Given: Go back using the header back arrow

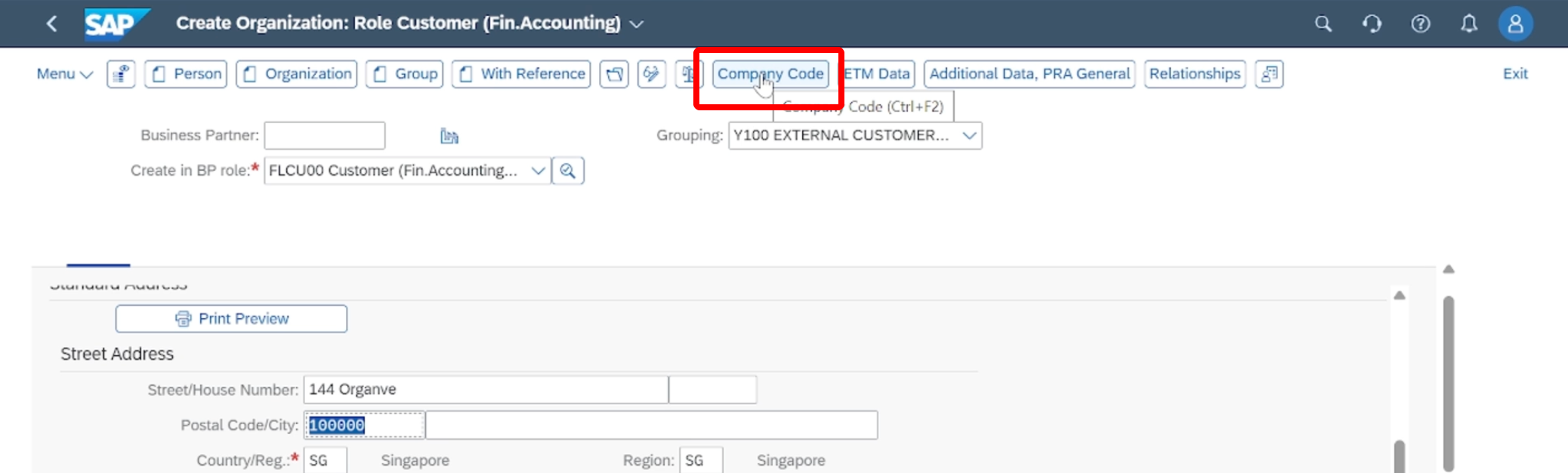Looking at the screenshot, I should click(x=51, y=23).
